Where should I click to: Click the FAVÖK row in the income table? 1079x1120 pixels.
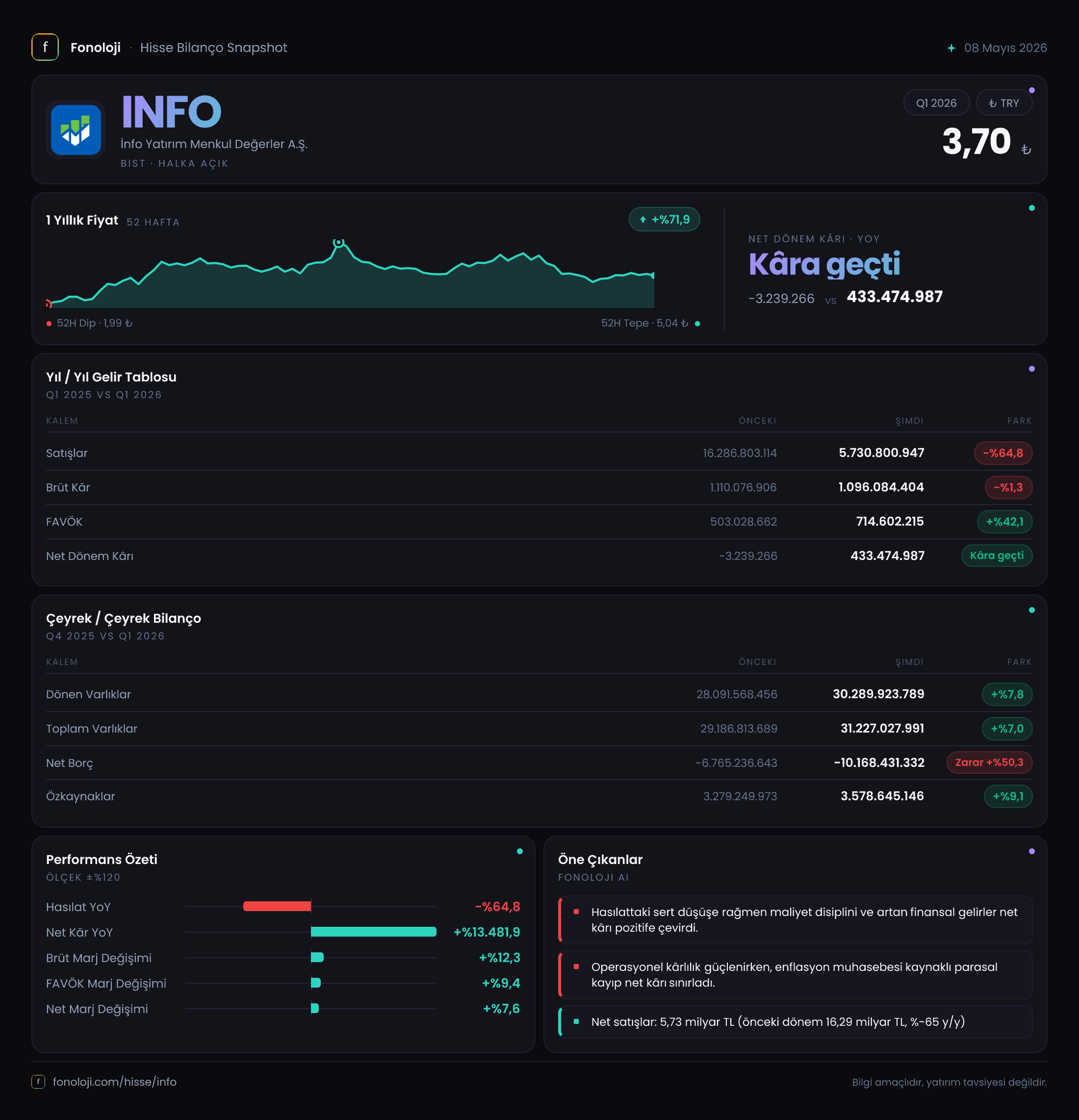(539, 522)
